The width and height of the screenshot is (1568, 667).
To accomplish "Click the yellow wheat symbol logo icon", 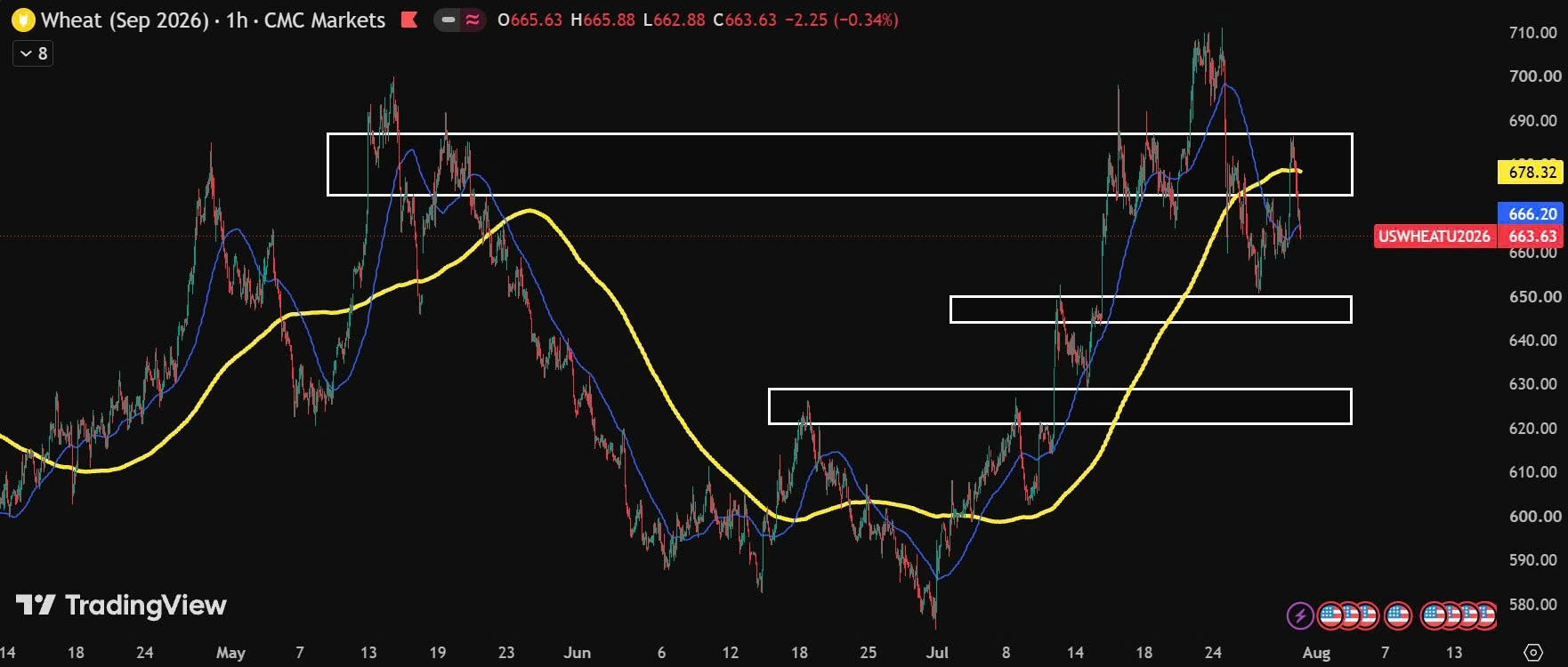I will pyautogui.click(x=24, y=20).
